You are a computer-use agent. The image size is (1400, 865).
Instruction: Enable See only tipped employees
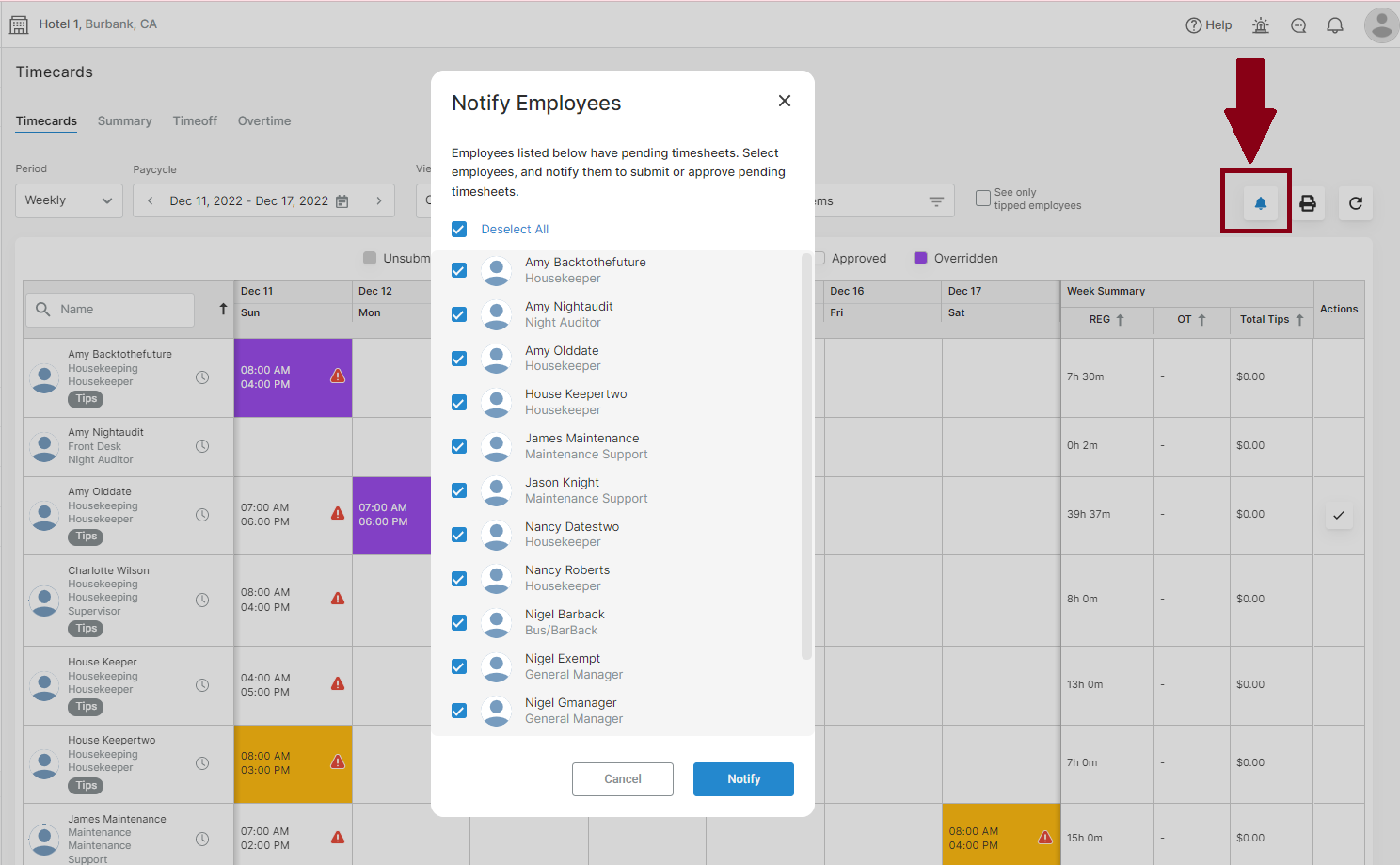pos(982,199)
